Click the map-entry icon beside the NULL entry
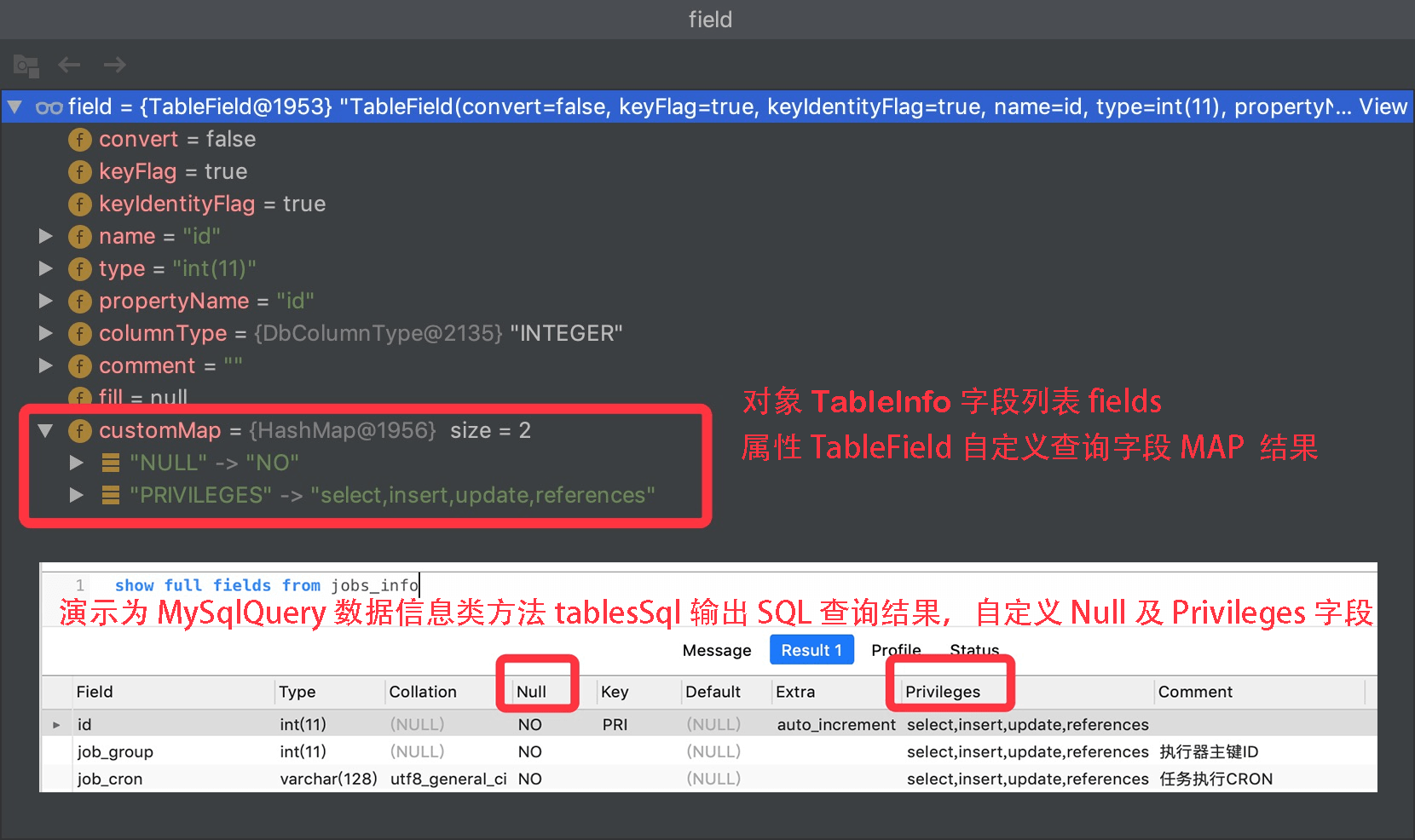 110,463
